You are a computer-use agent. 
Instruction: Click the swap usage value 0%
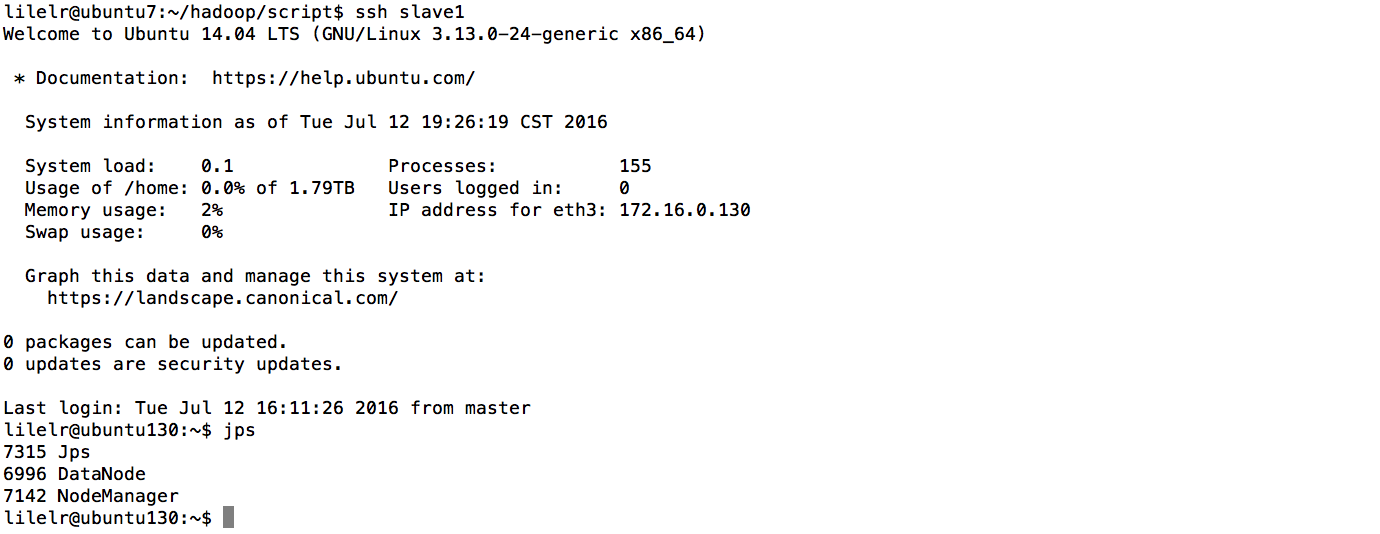(211, 232)
